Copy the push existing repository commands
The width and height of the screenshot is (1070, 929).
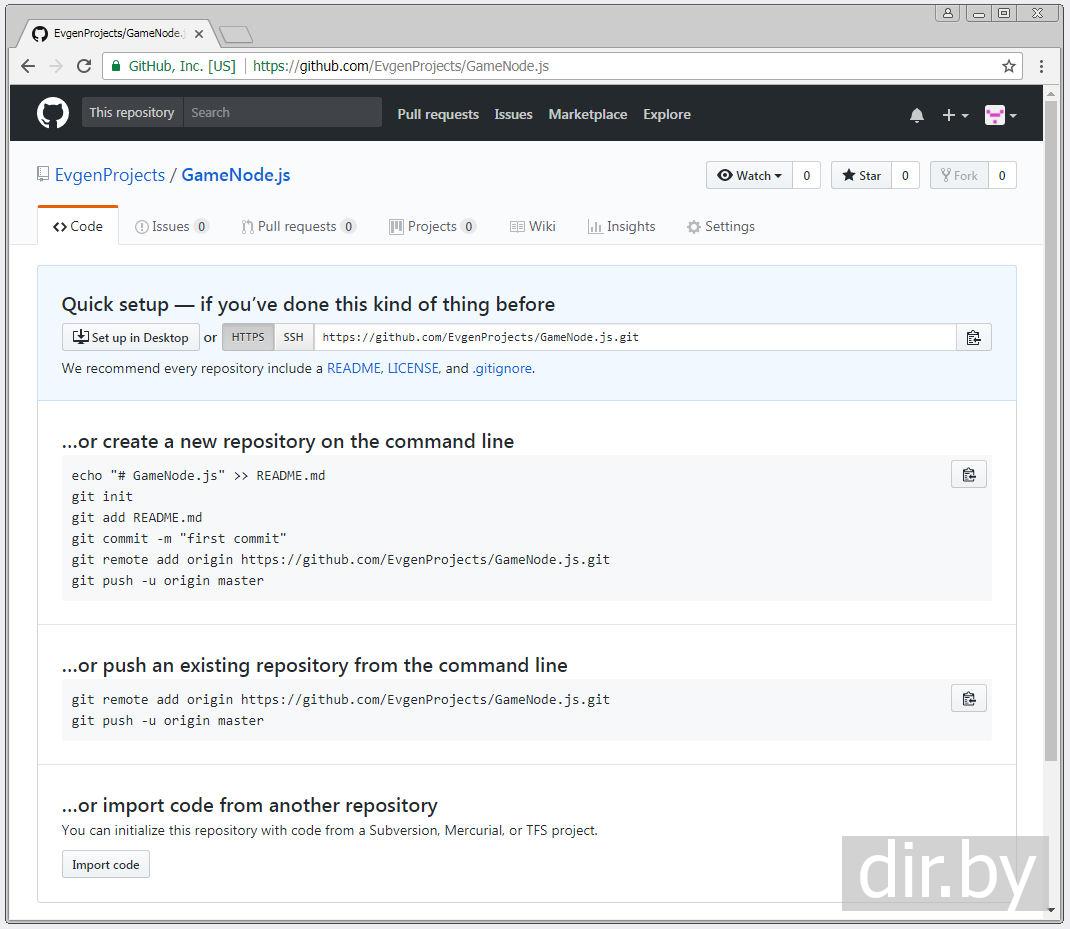click(x=968, y=699)
